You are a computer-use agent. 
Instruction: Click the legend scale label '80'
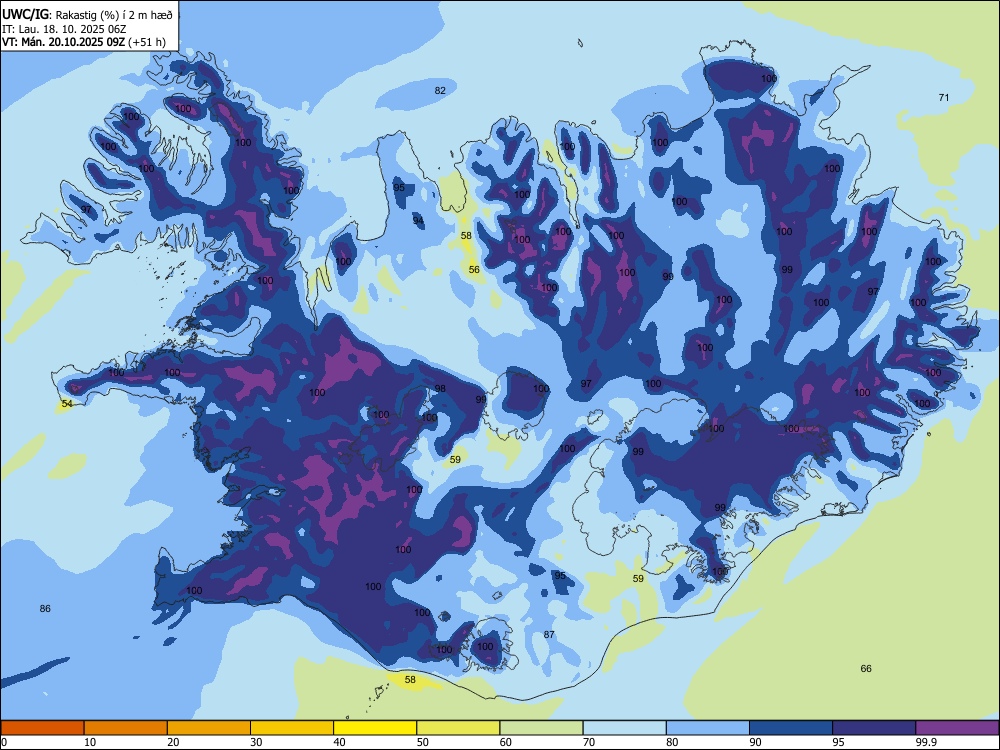pos(672,742)
